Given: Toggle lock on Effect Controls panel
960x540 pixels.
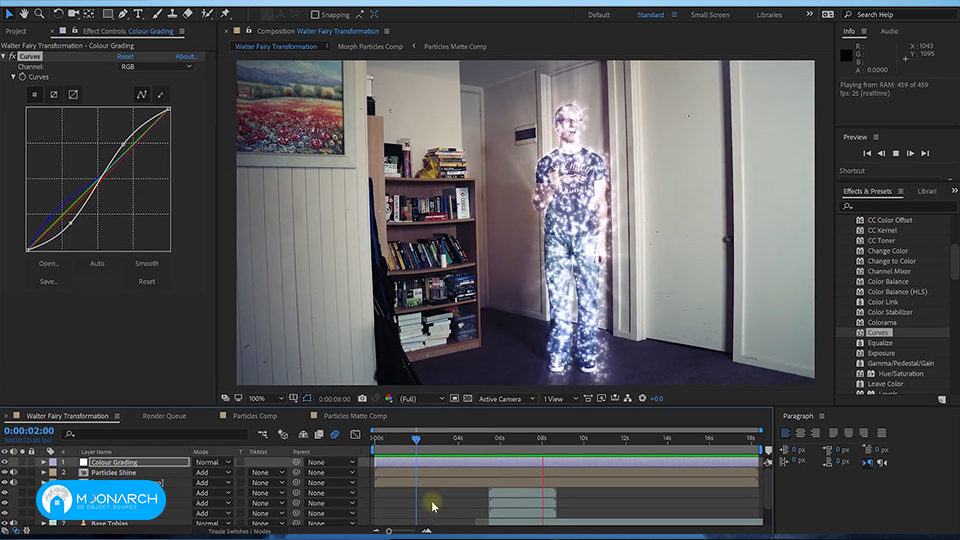Looking at the screenshot, I should click(x=75, y=31).
